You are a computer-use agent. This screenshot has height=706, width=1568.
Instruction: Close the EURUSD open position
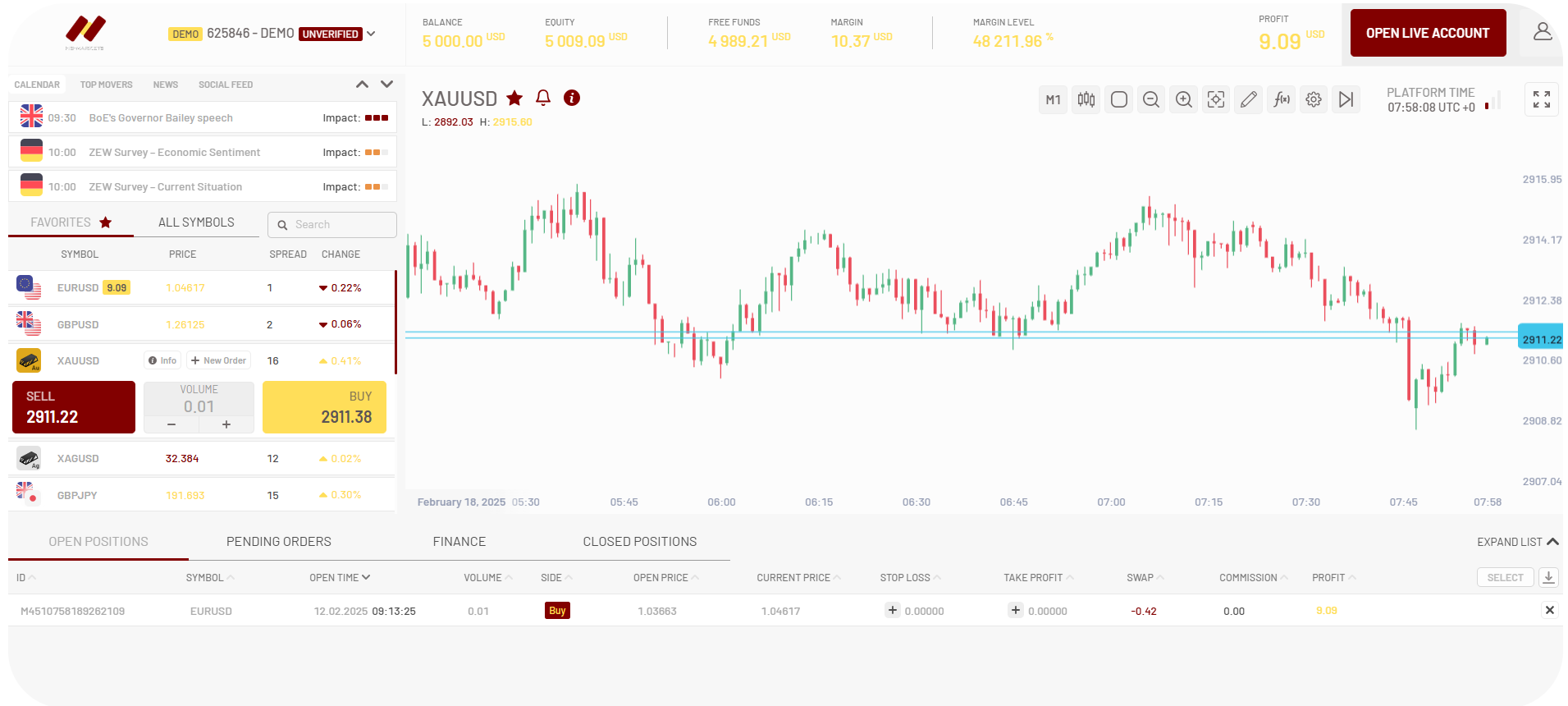(1549, 610)
